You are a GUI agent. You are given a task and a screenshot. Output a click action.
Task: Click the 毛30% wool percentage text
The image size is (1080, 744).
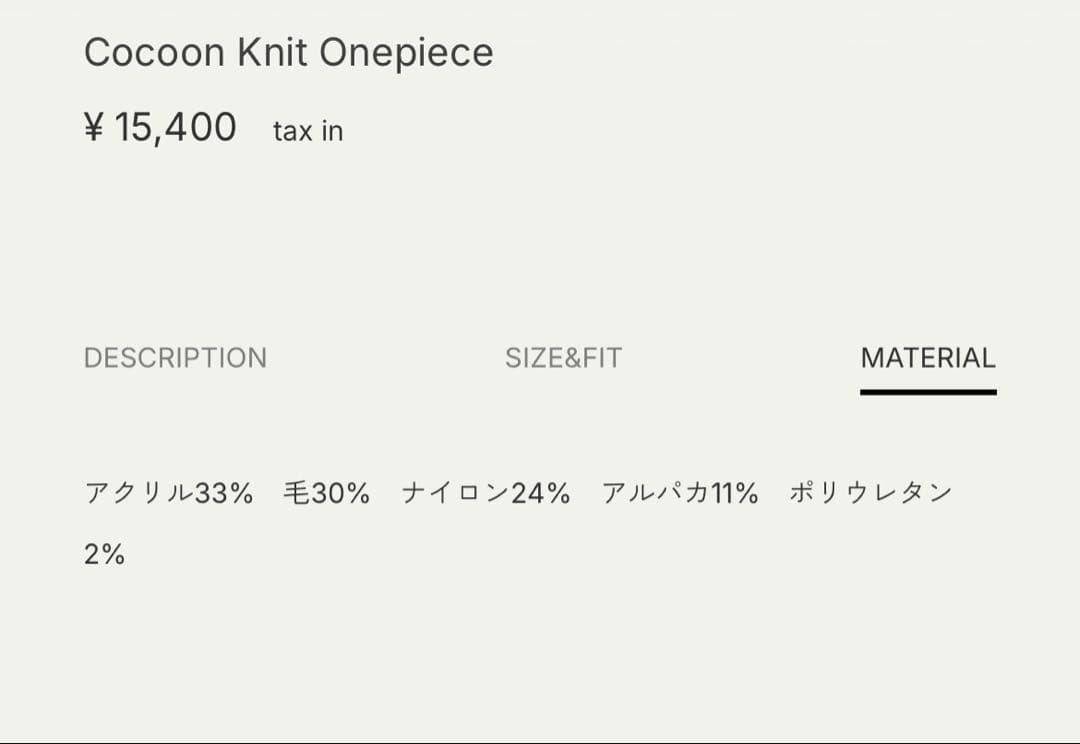click(x=327, y=491)
